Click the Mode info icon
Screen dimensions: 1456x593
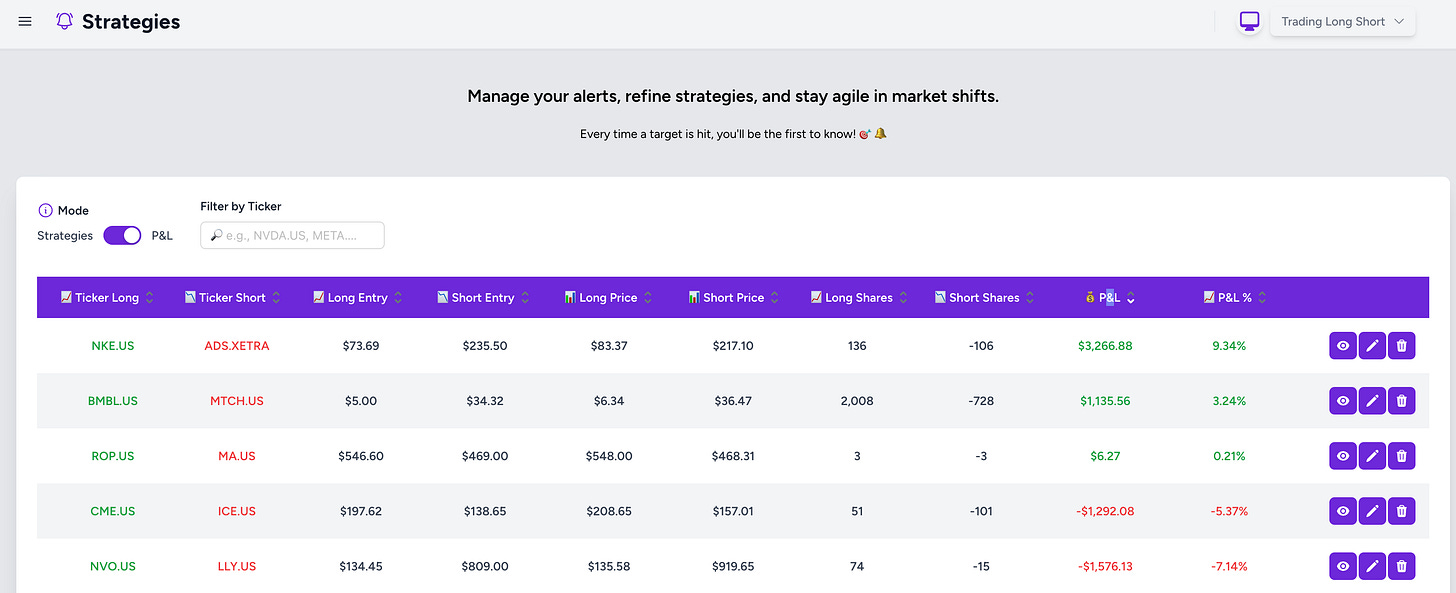point(45,210)
